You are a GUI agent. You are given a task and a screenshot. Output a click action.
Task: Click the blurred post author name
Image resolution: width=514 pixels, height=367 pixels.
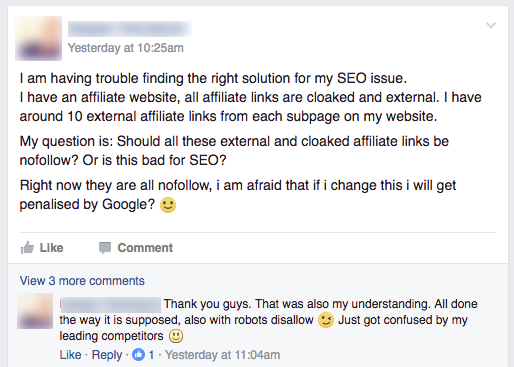click(x=130, y=29)
